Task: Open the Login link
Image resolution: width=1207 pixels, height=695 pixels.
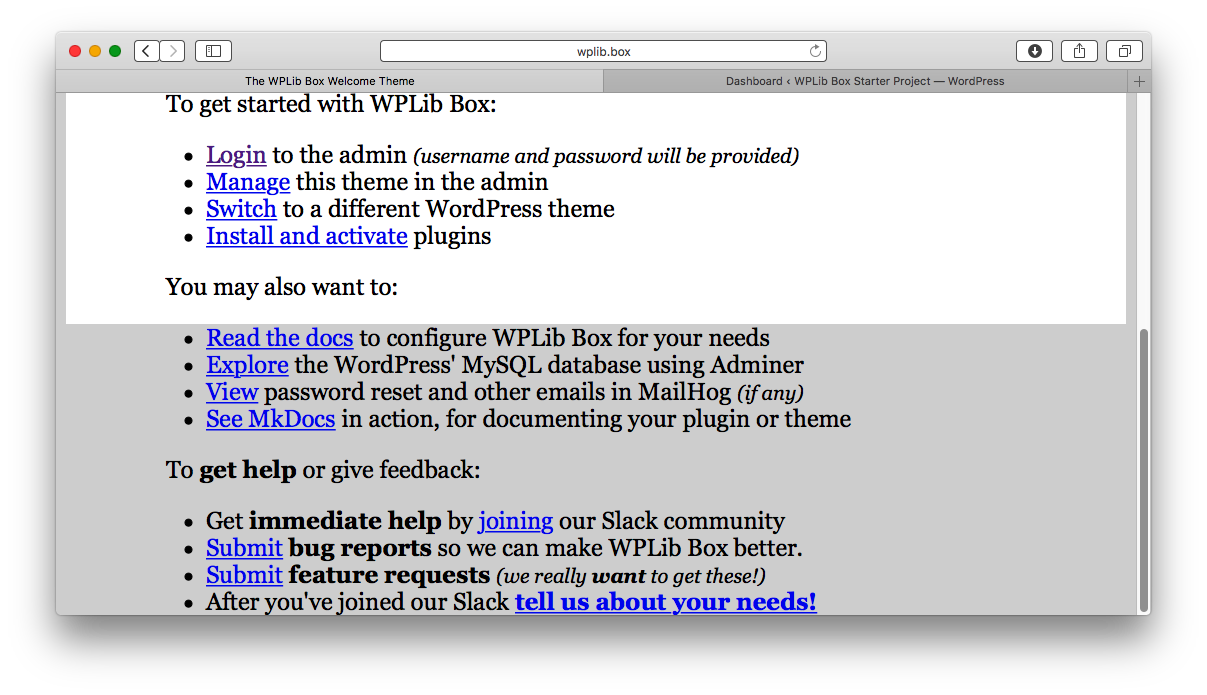Action: 236,155
